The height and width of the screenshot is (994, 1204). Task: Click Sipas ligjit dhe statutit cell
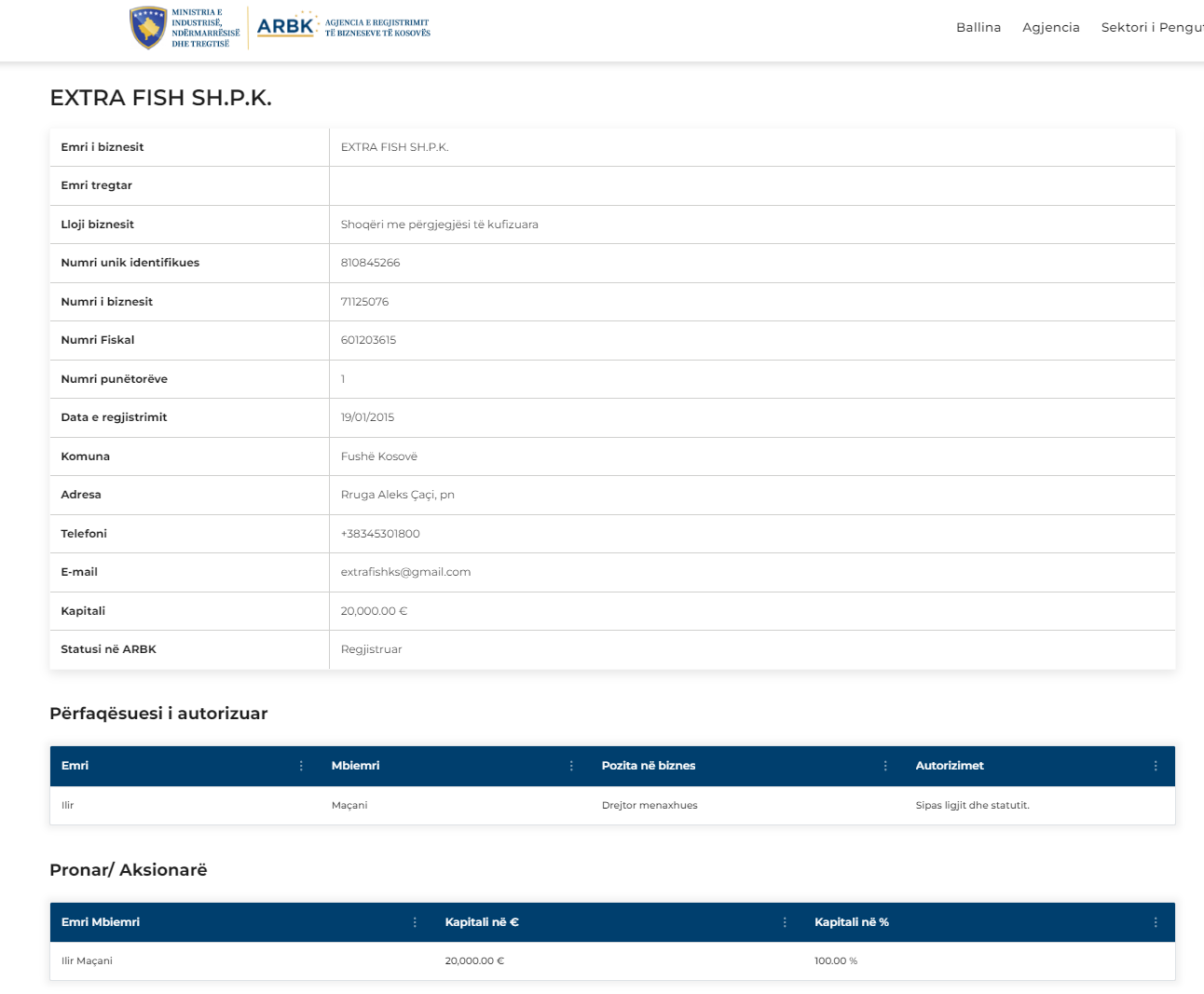pos(973,806)
